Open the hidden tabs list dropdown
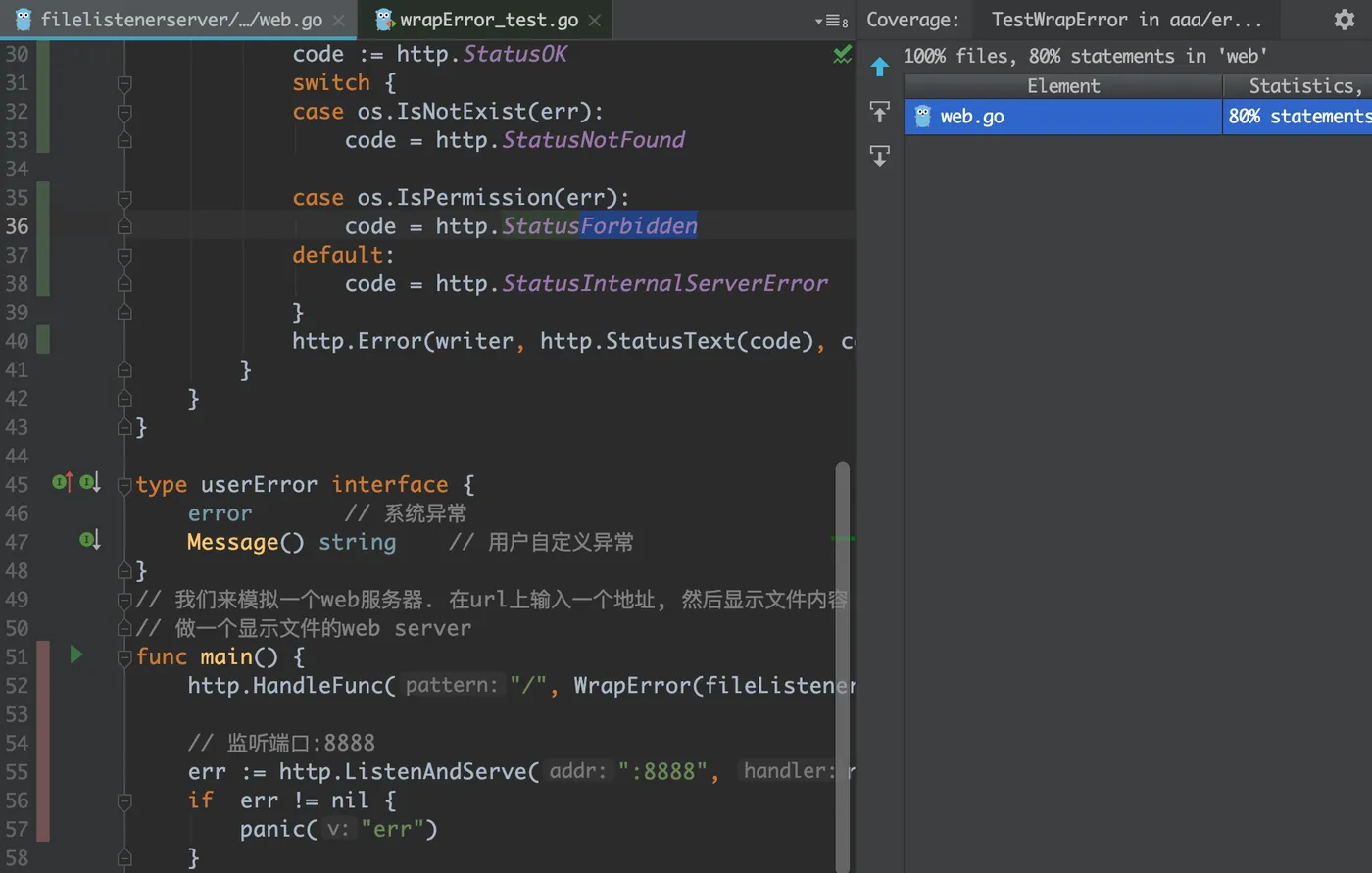Screen dimensions: 1372x873 tap(831, 21)
